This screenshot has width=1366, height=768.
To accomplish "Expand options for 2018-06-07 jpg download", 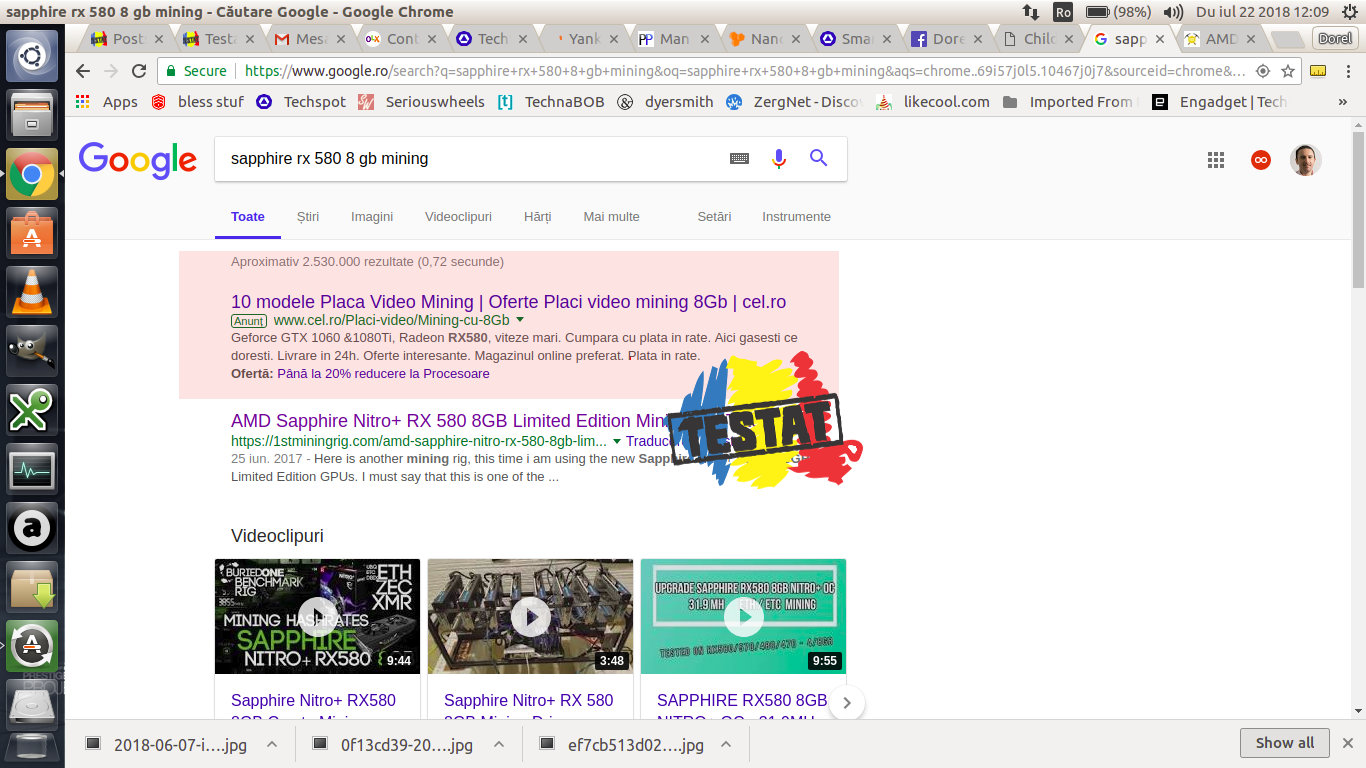I will point(271,744).
